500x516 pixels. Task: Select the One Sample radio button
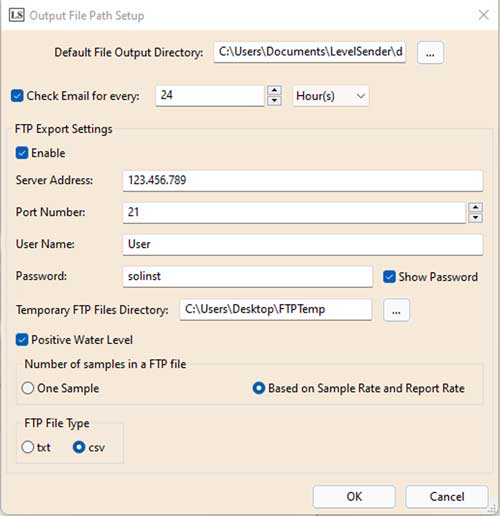coord(28,388)
